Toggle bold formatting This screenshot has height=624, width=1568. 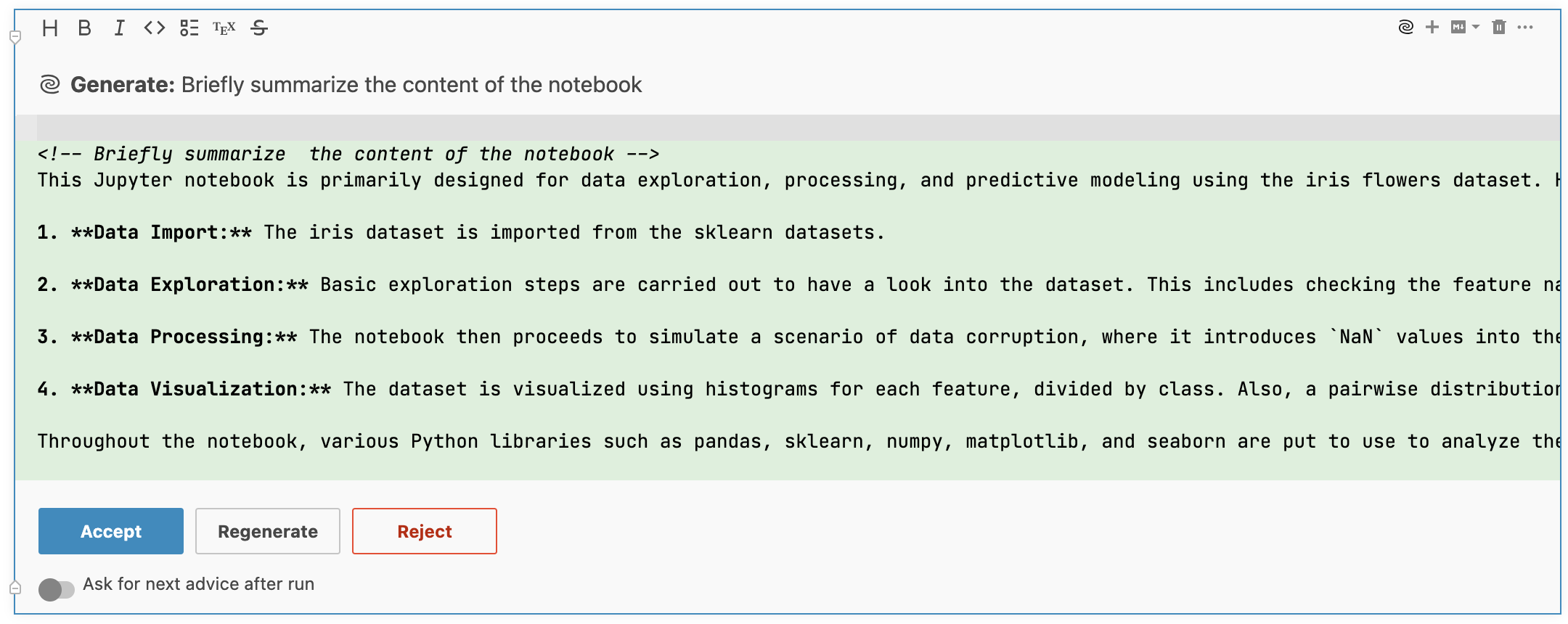tap(84, 28)
